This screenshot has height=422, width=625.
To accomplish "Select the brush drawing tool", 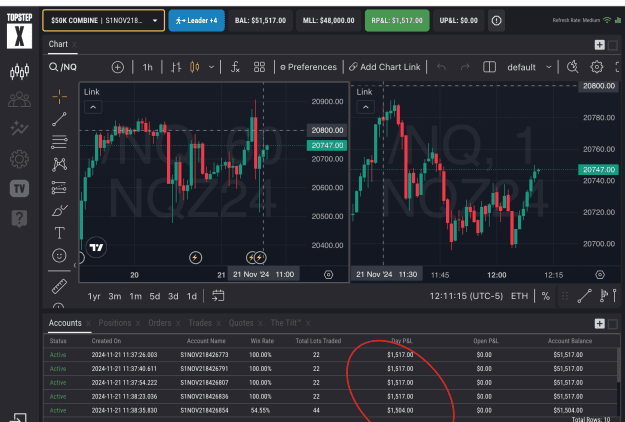I will pos(60,210).
